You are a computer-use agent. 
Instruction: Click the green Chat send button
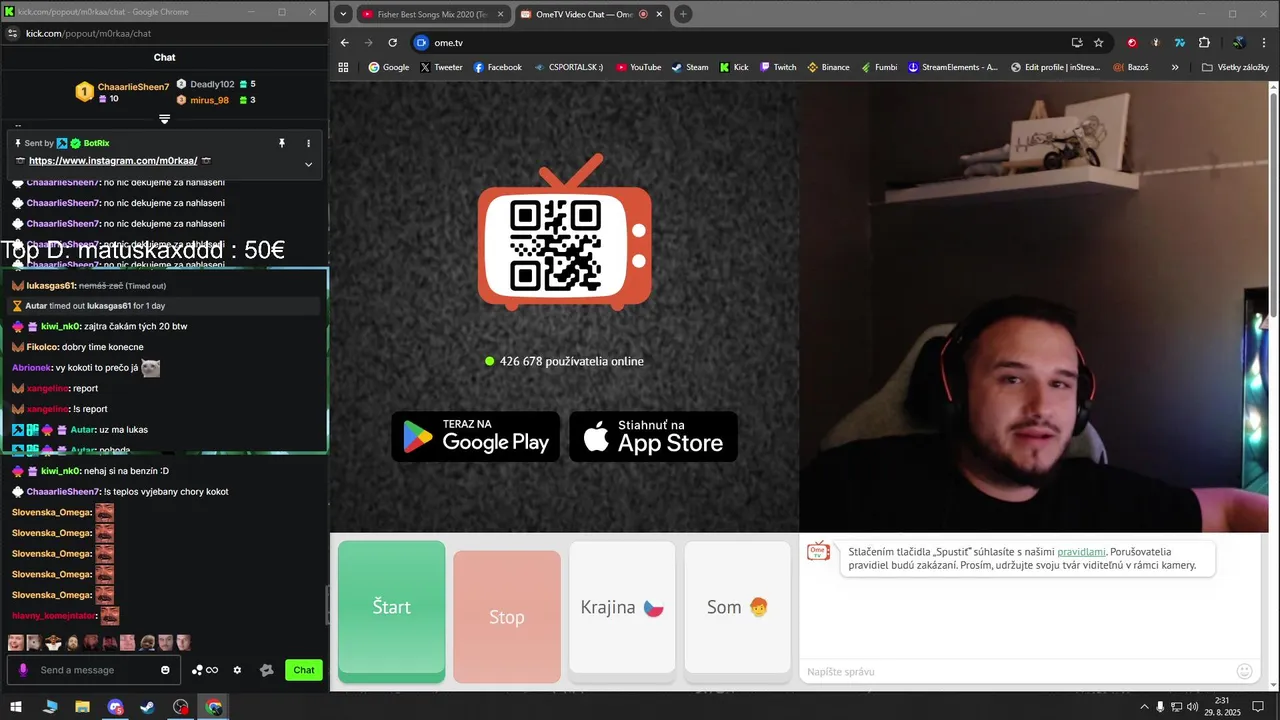click(304, 670)
